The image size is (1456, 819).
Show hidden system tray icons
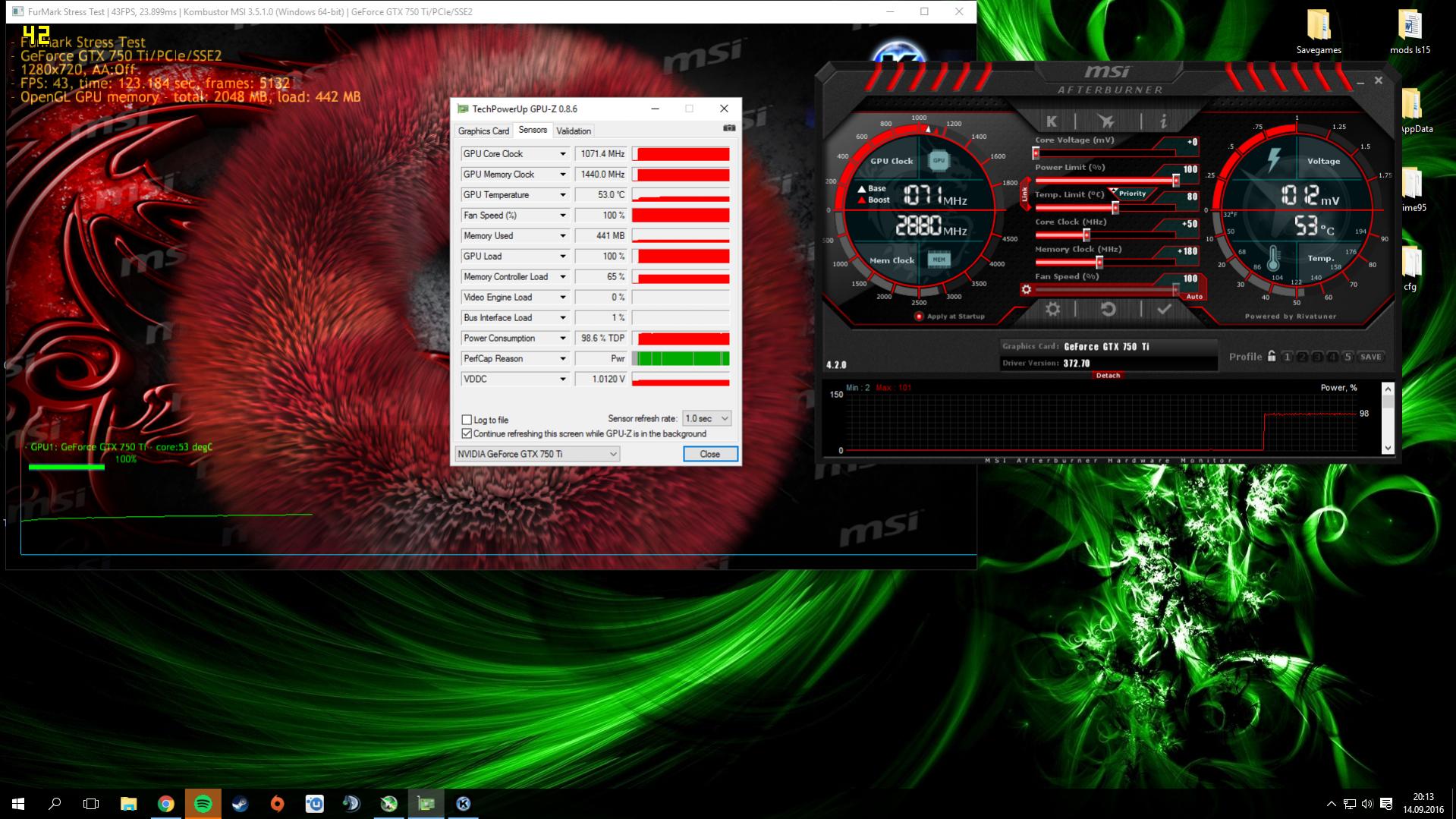[1332, 804]
